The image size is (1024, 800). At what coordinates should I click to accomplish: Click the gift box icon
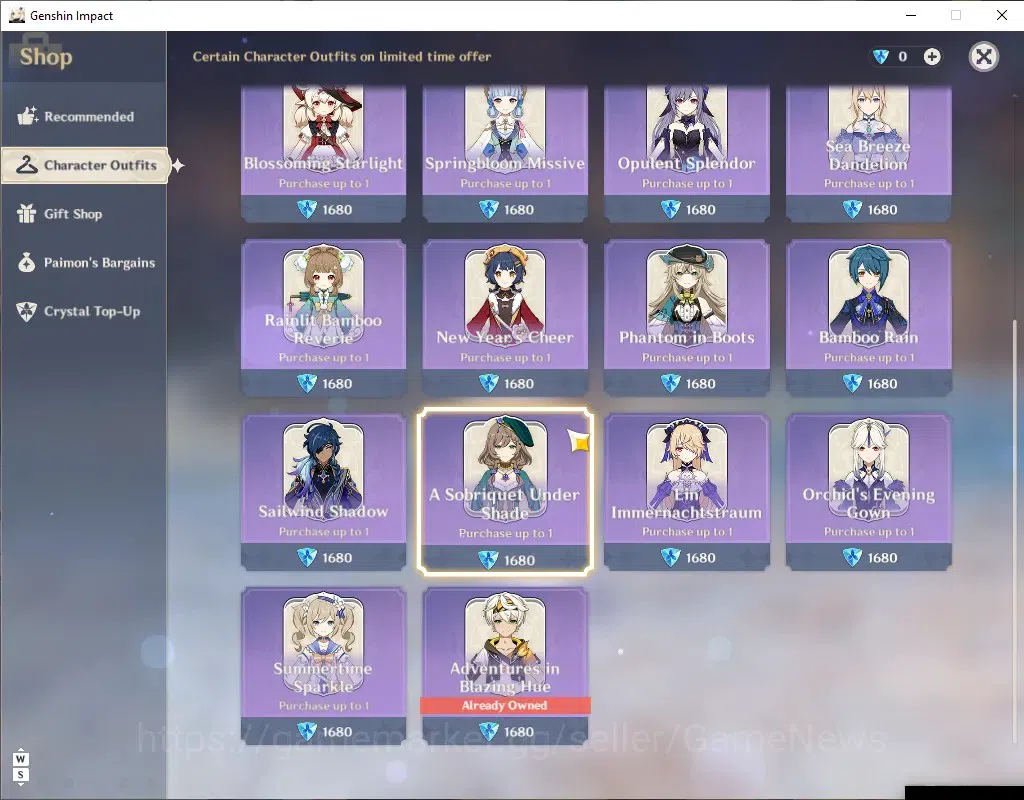click(27, 214)
